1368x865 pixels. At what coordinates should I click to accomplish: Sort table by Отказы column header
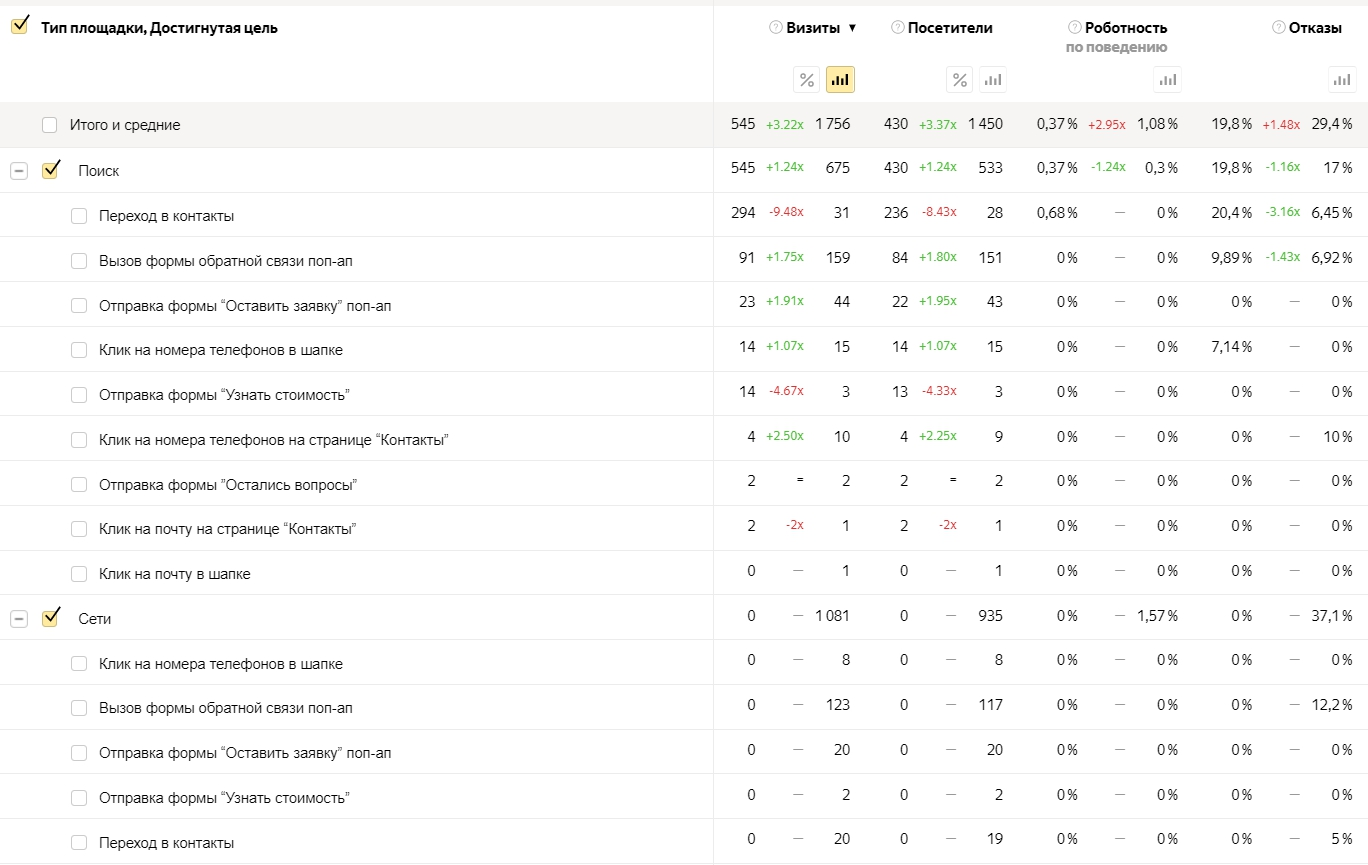click(1315, 28)
